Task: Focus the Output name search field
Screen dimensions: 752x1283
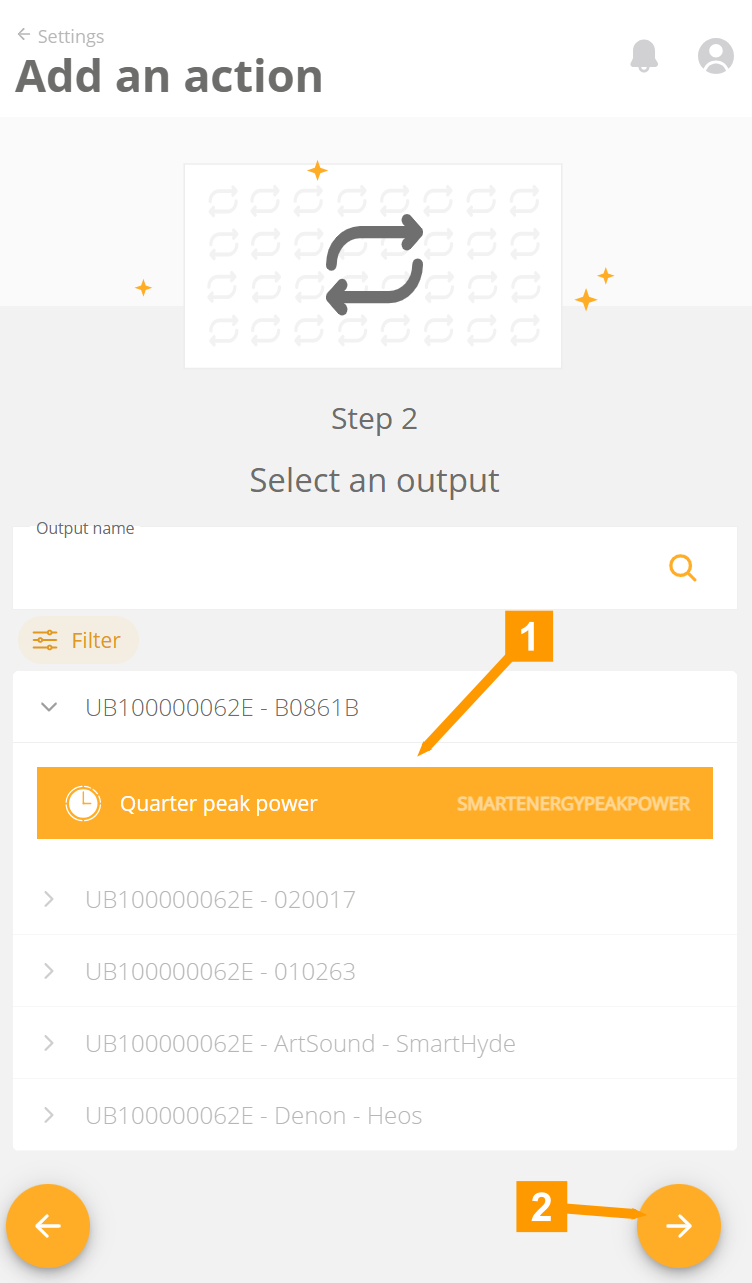Action: tap(375, 568)
